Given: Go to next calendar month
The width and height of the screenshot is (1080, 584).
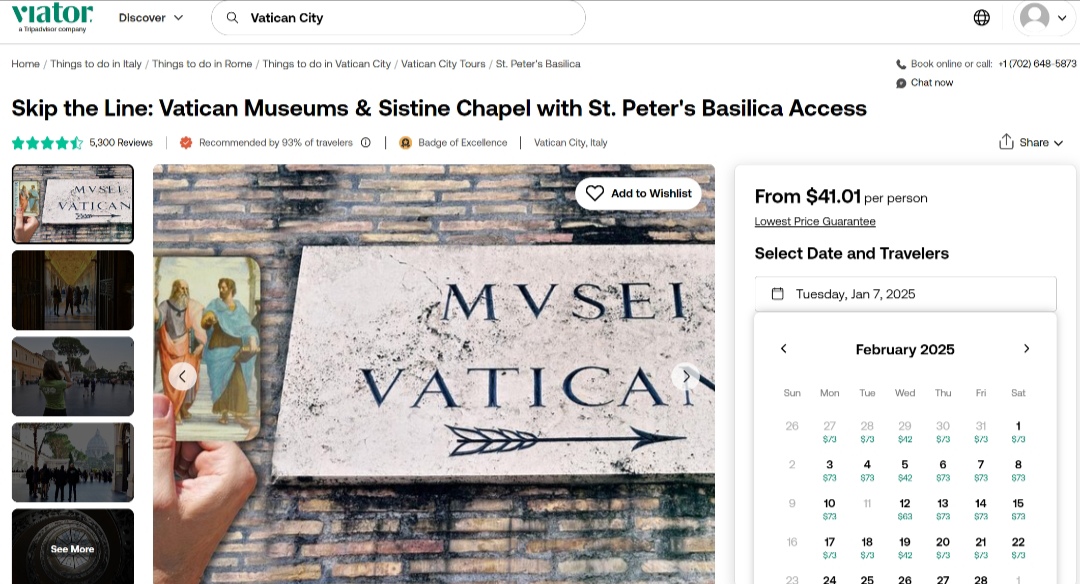Looking at the screenshot, I should tap(1026, 349).
